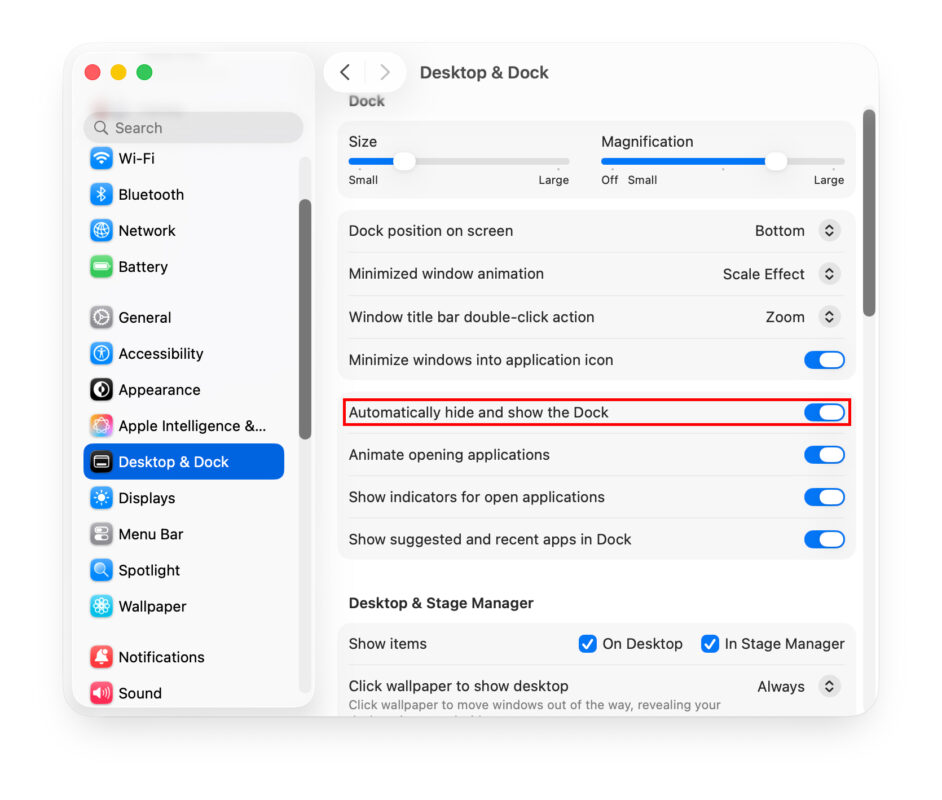Image resolution: width=942 pixels, height=800 pixels.
Task: Click the Spotlight magnifier icon
Action: [x=101, y=570]
